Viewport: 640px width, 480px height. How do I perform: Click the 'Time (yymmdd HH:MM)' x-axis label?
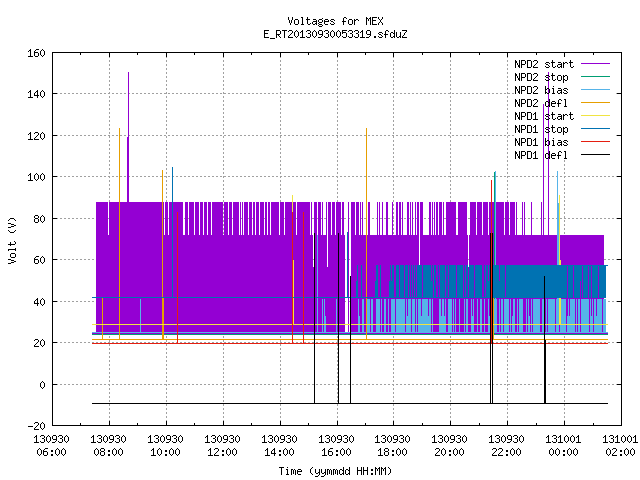pos(335,471)
